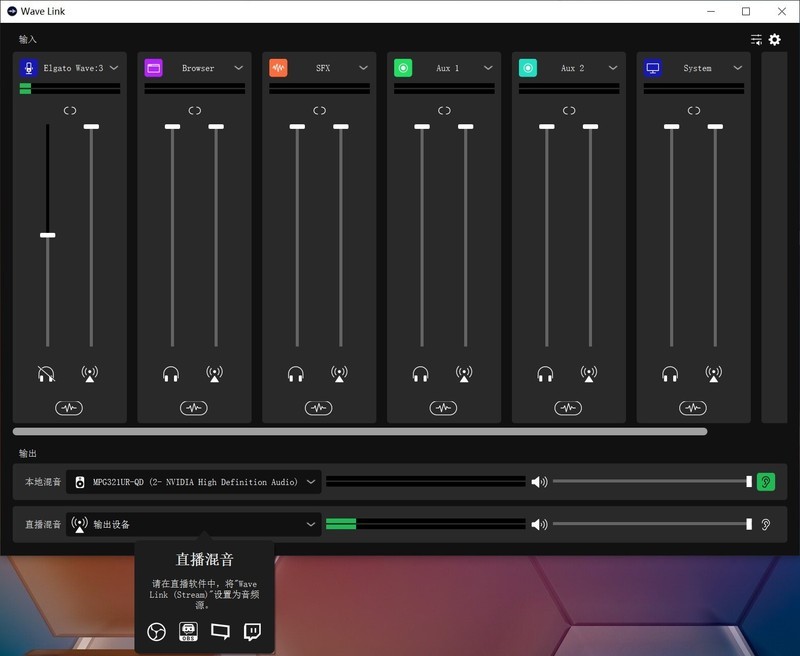Open stream mix output device dropdown
800x656 pixels.
click(x=311, y=524)
